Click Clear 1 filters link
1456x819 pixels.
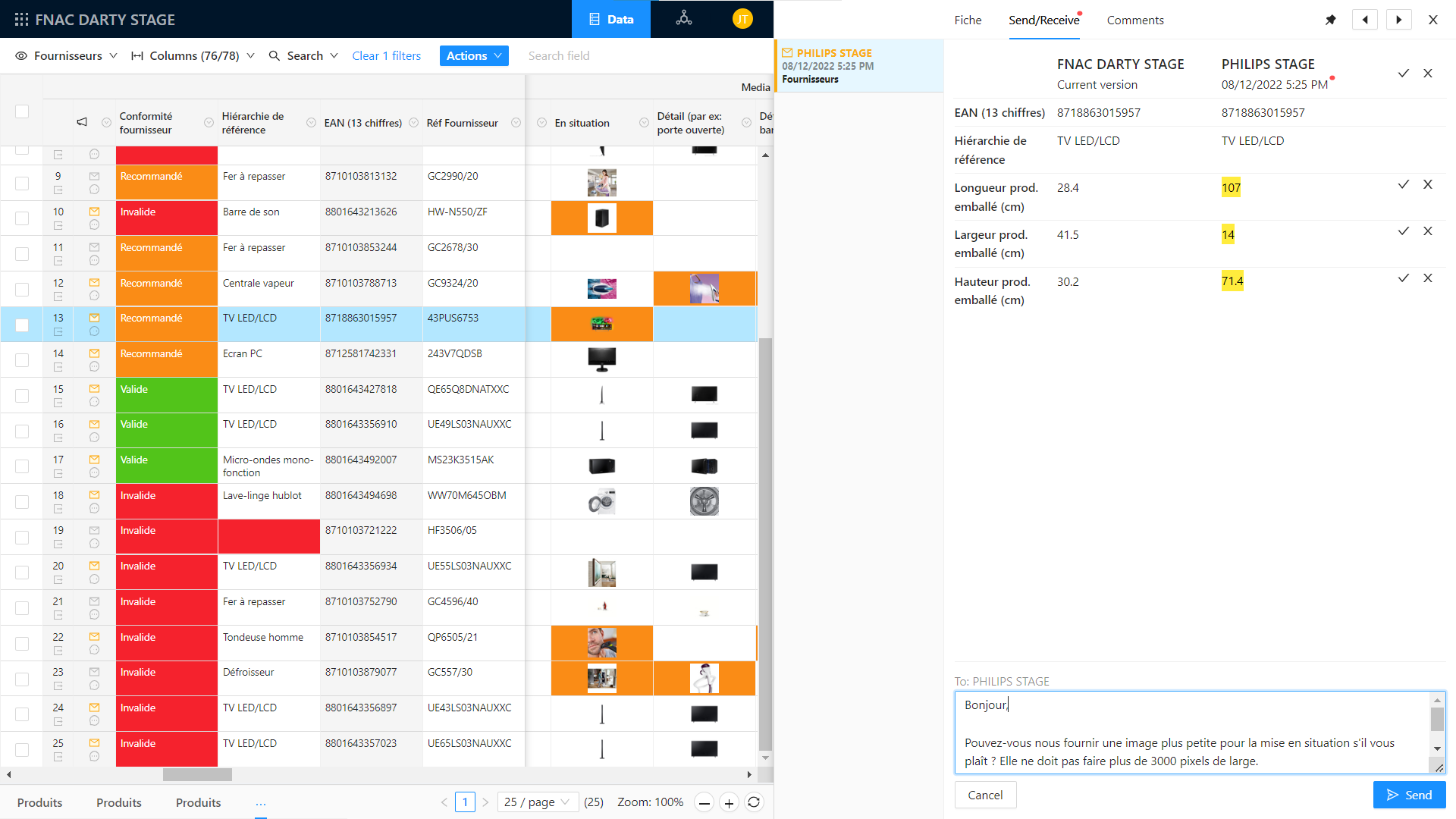pos(386,55)
